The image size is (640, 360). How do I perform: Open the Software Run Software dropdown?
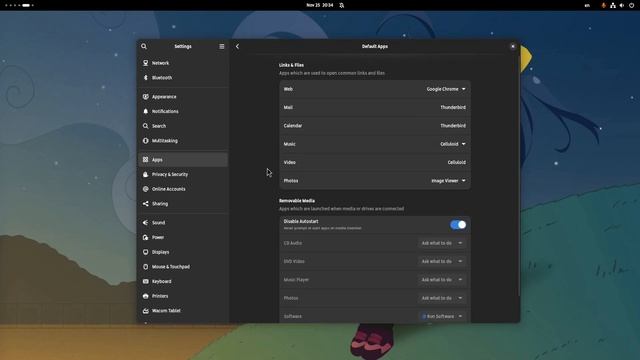(x=442, y=316)
